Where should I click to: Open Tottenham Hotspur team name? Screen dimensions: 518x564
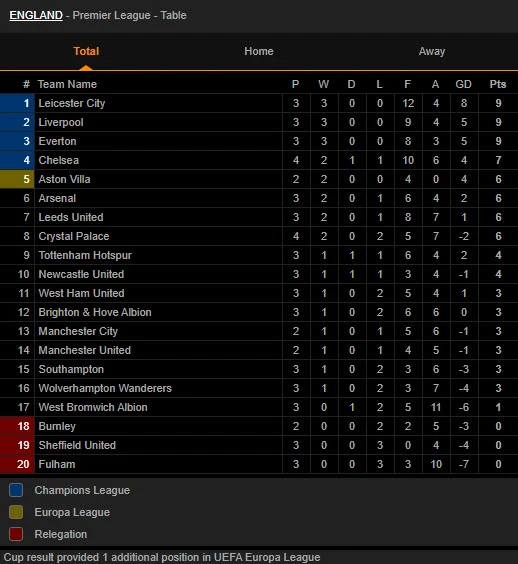(85, 255)
